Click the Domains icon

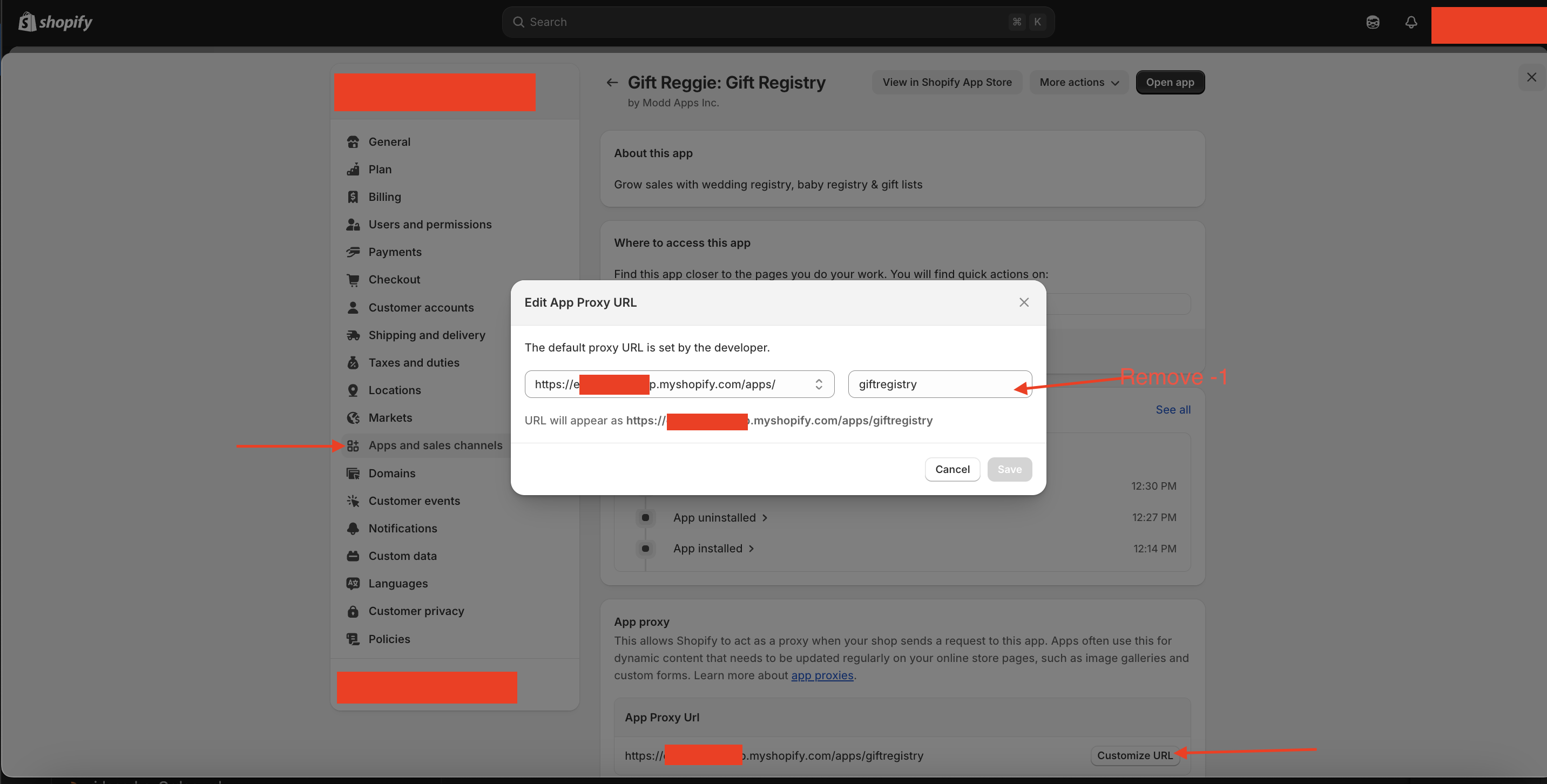coord(353,473)
